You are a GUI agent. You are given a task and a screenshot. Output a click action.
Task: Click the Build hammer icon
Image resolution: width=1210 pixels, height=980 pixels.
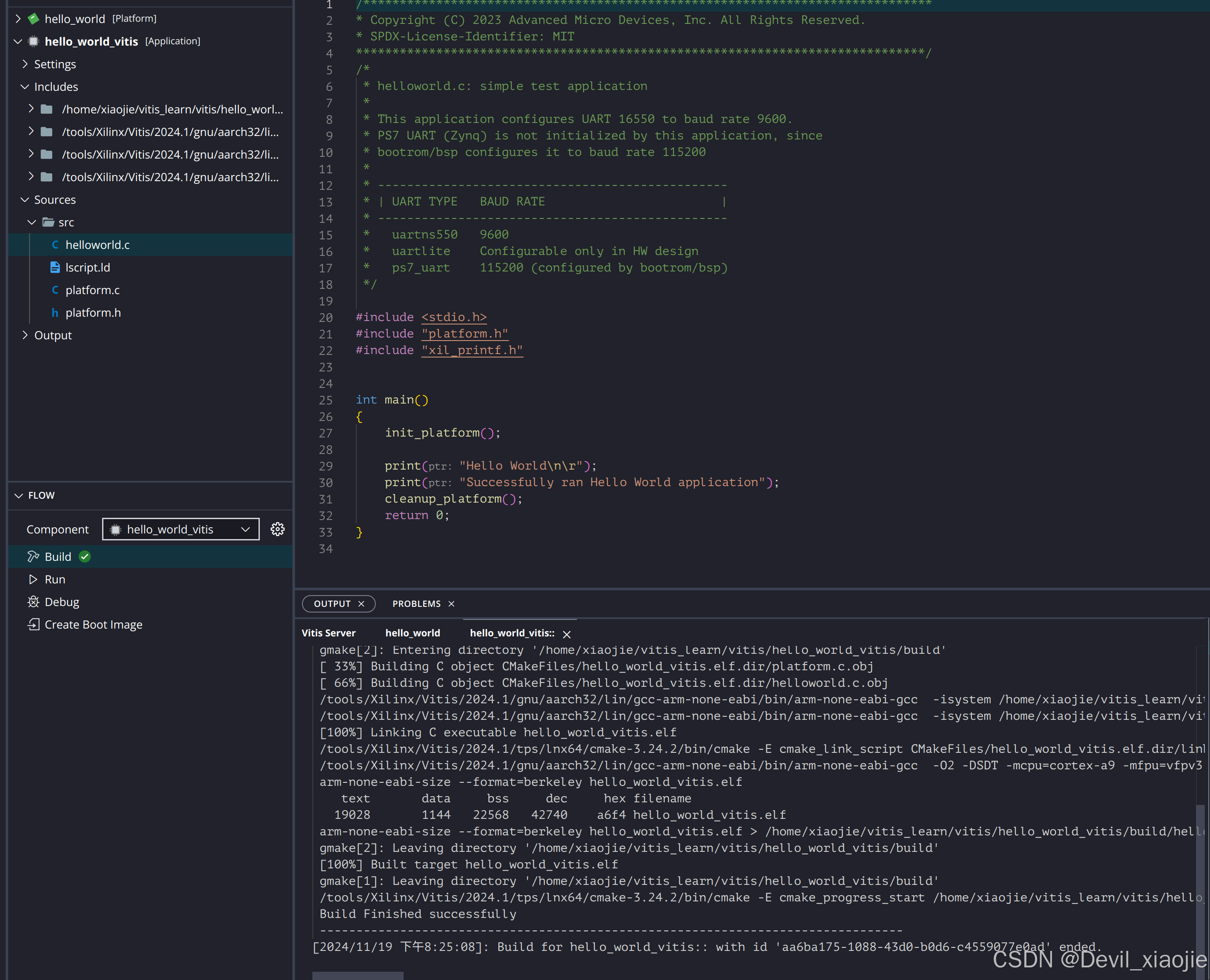33,556
